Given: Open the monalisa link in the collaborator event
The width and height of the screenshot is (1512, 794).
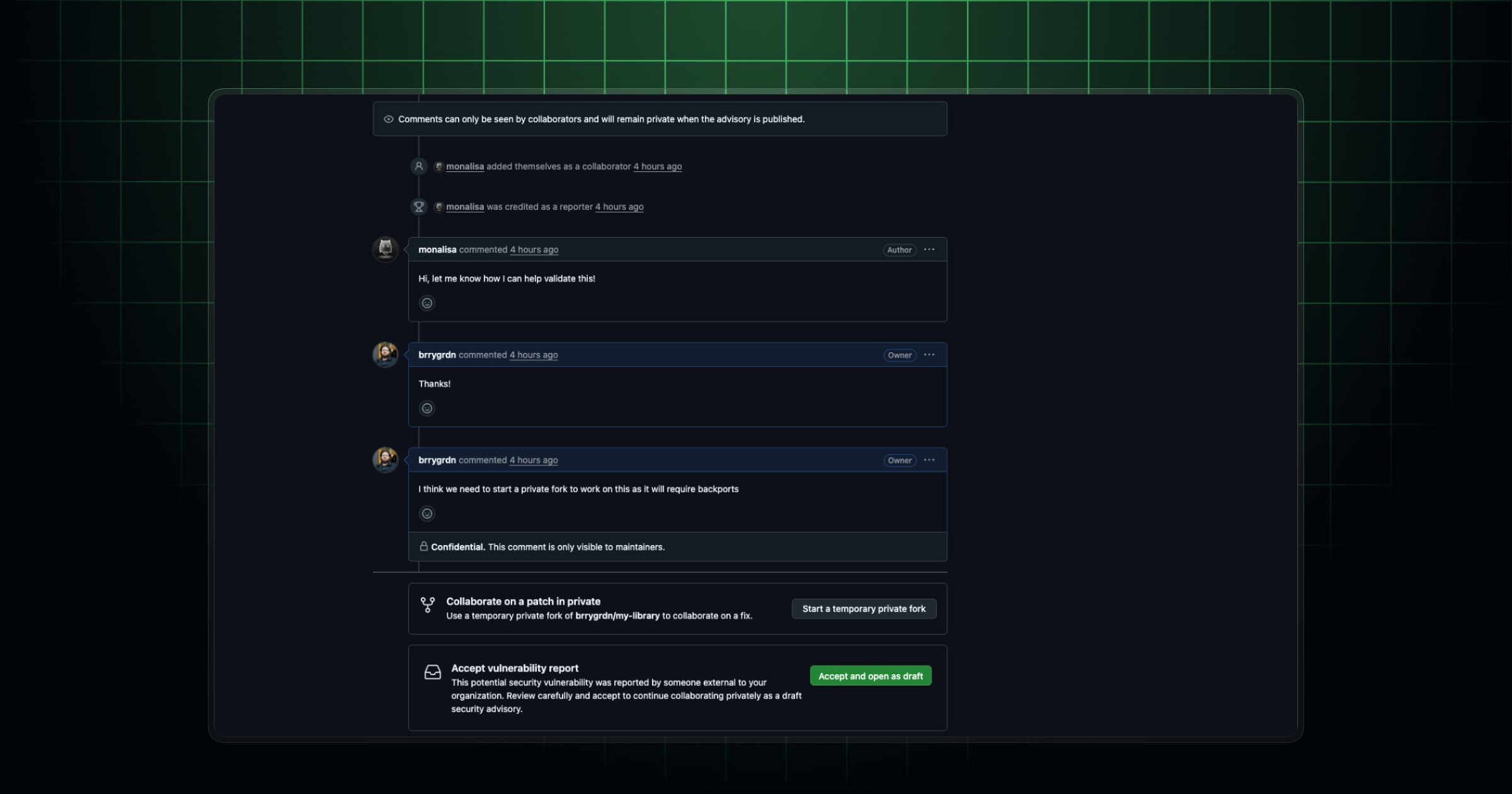Looking at the screenshot, I should point(465,166).
